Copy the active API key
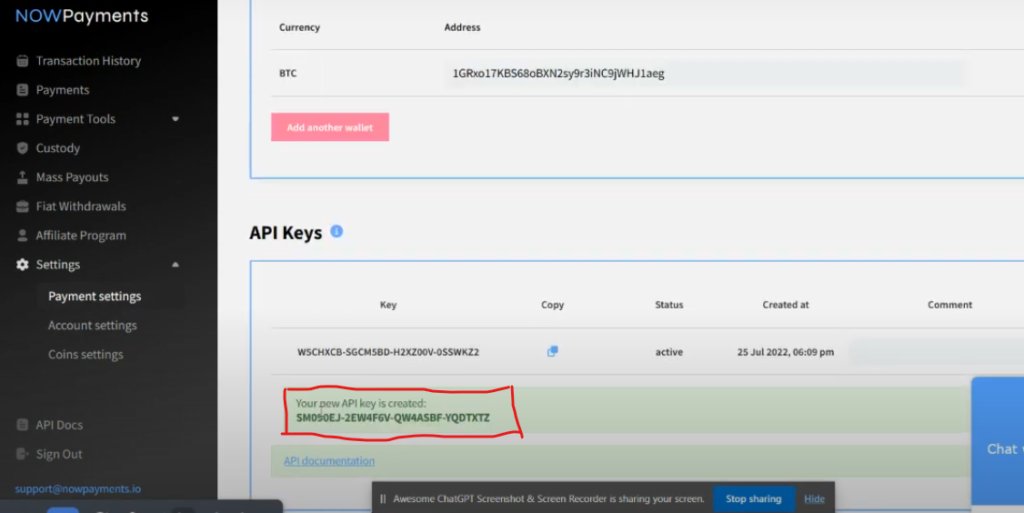Screen dimensions: 1024x513 tap(552, 351)
